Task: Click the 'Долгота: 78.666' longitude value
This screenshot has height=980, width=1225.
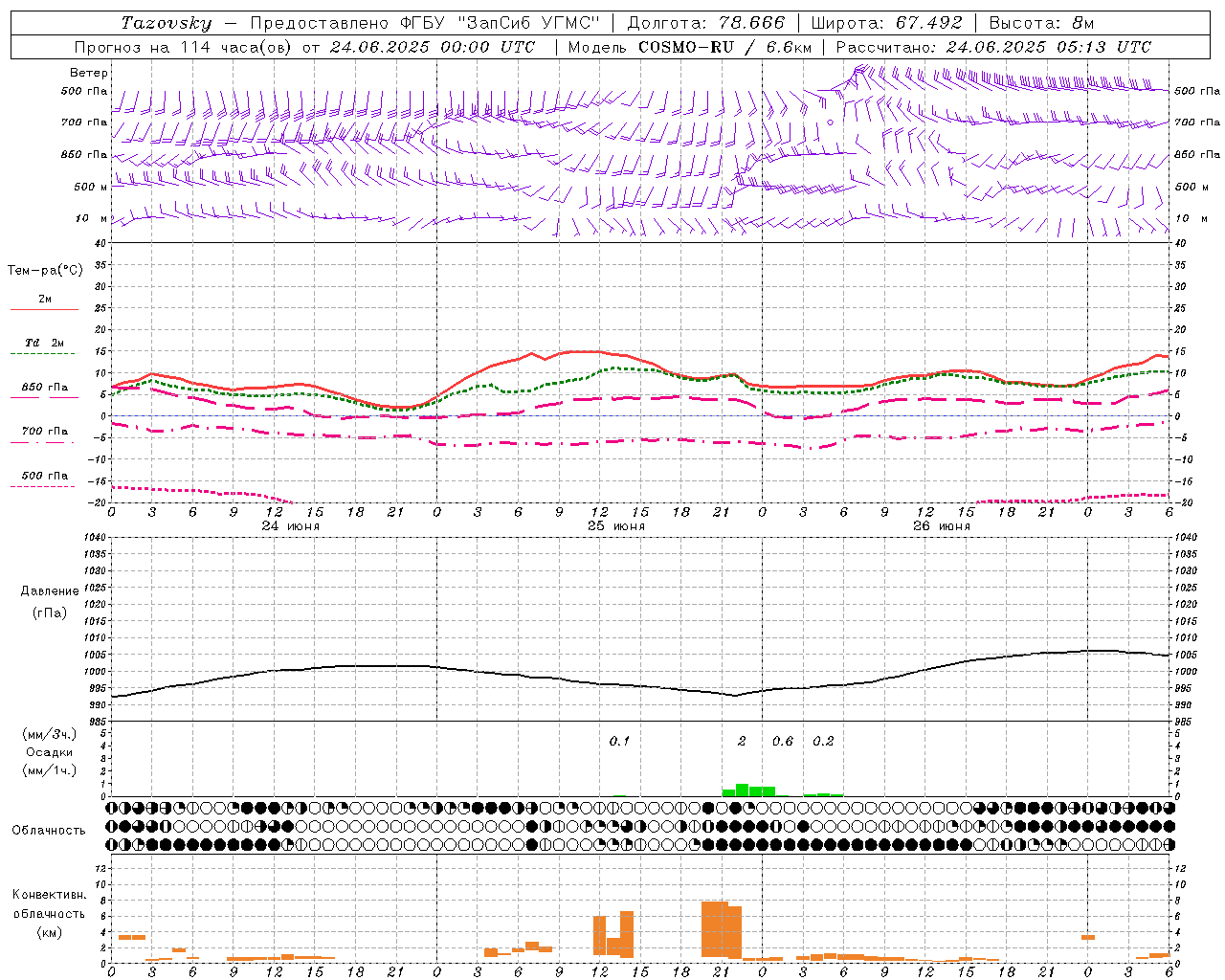Action: pos(706,23)
